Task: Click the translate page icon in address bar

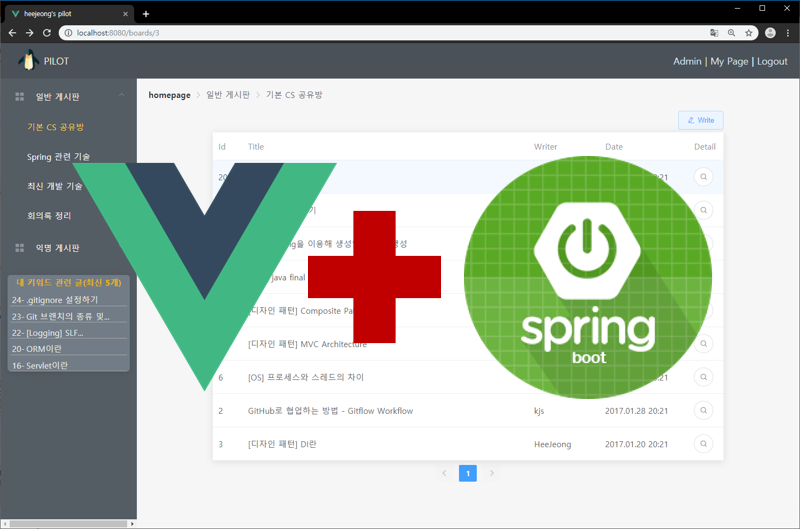Action: click(714, 33)
